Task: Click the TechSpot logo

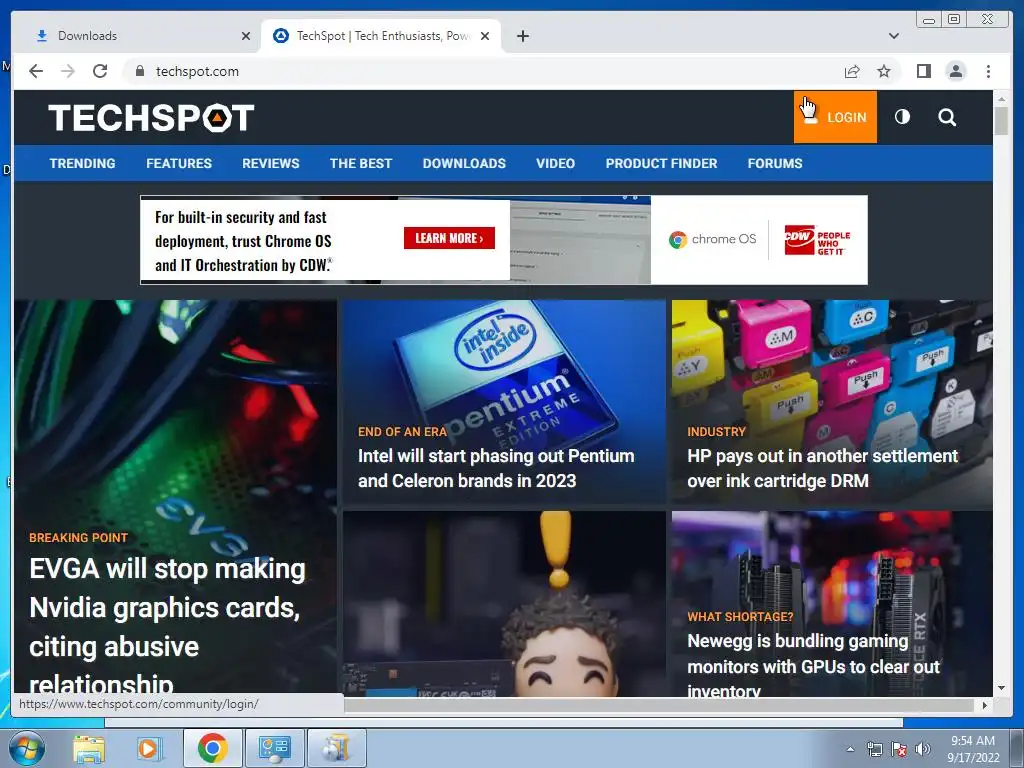Action: pyautogui.click(x=151, y=118)
